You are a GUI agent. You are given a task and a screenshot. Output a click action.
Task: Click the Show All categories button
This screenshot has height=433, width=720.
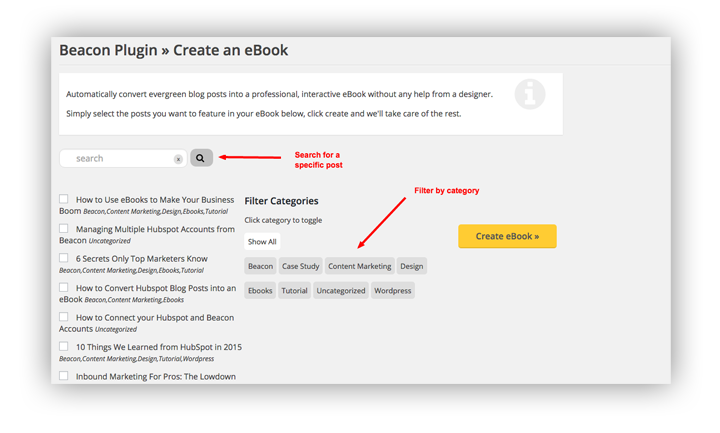[x=262, y=242]
